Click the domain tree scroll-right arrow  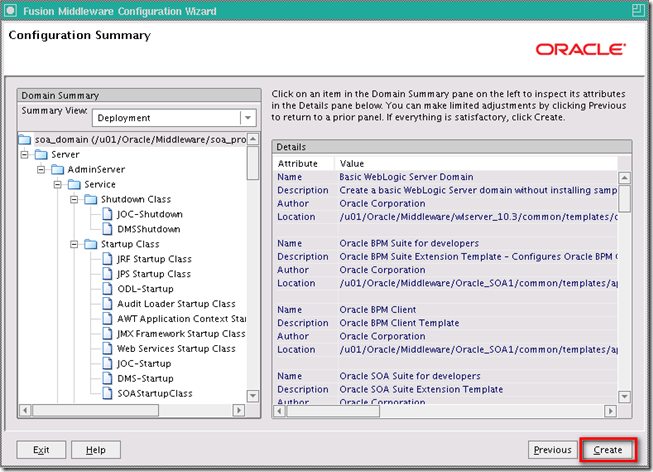[239, 410]
